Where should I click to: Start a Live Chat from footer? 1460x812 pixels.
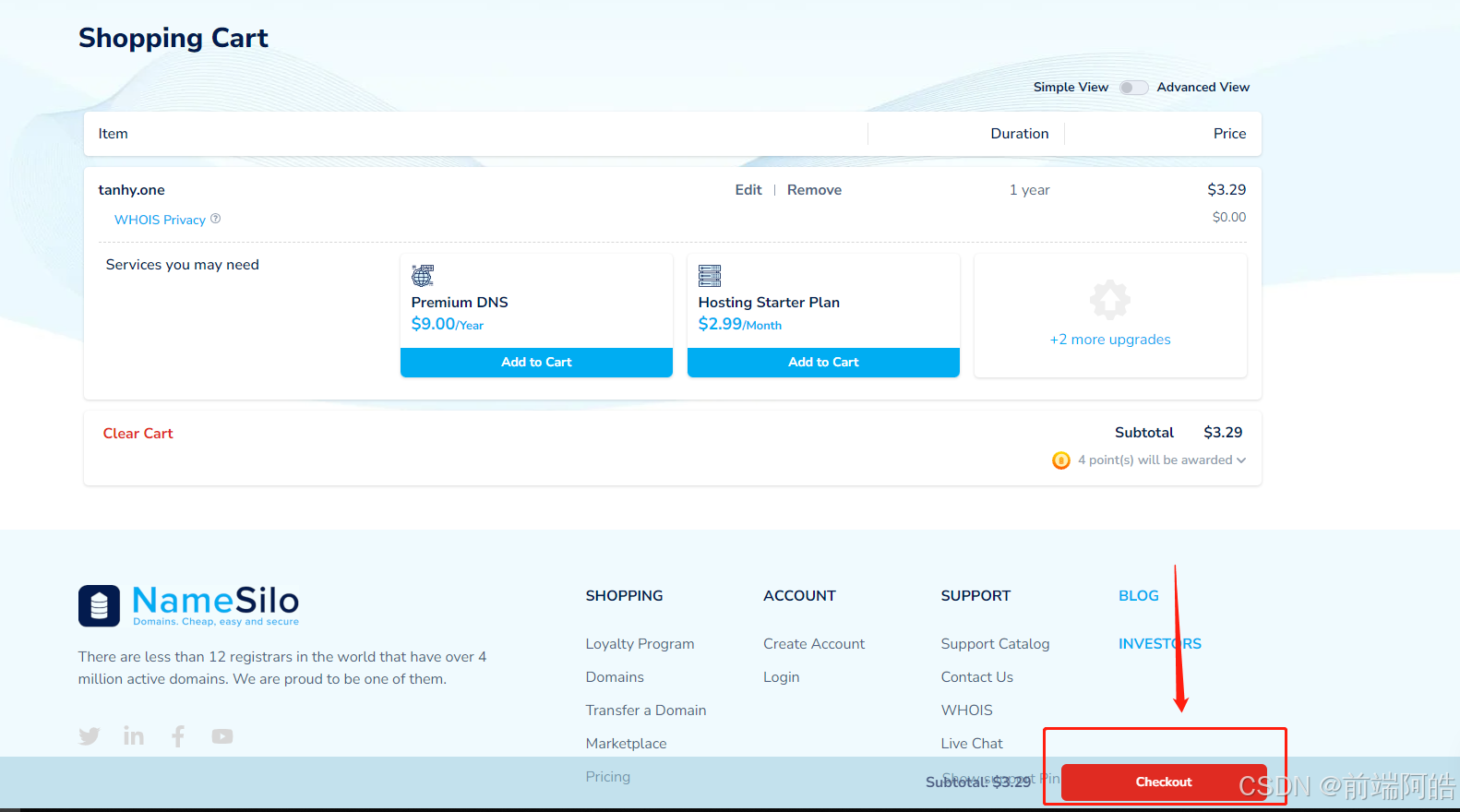click(x=972, y=744)
